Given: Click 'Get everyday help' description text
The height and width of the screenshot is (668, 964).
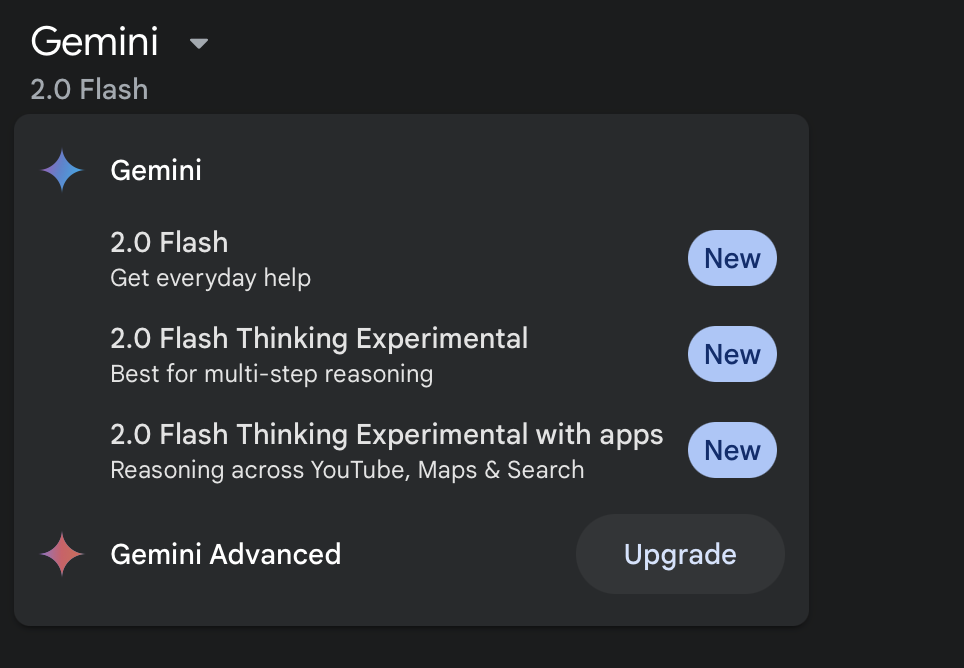Looking at the screenshot, I should (x=210, y=278).
